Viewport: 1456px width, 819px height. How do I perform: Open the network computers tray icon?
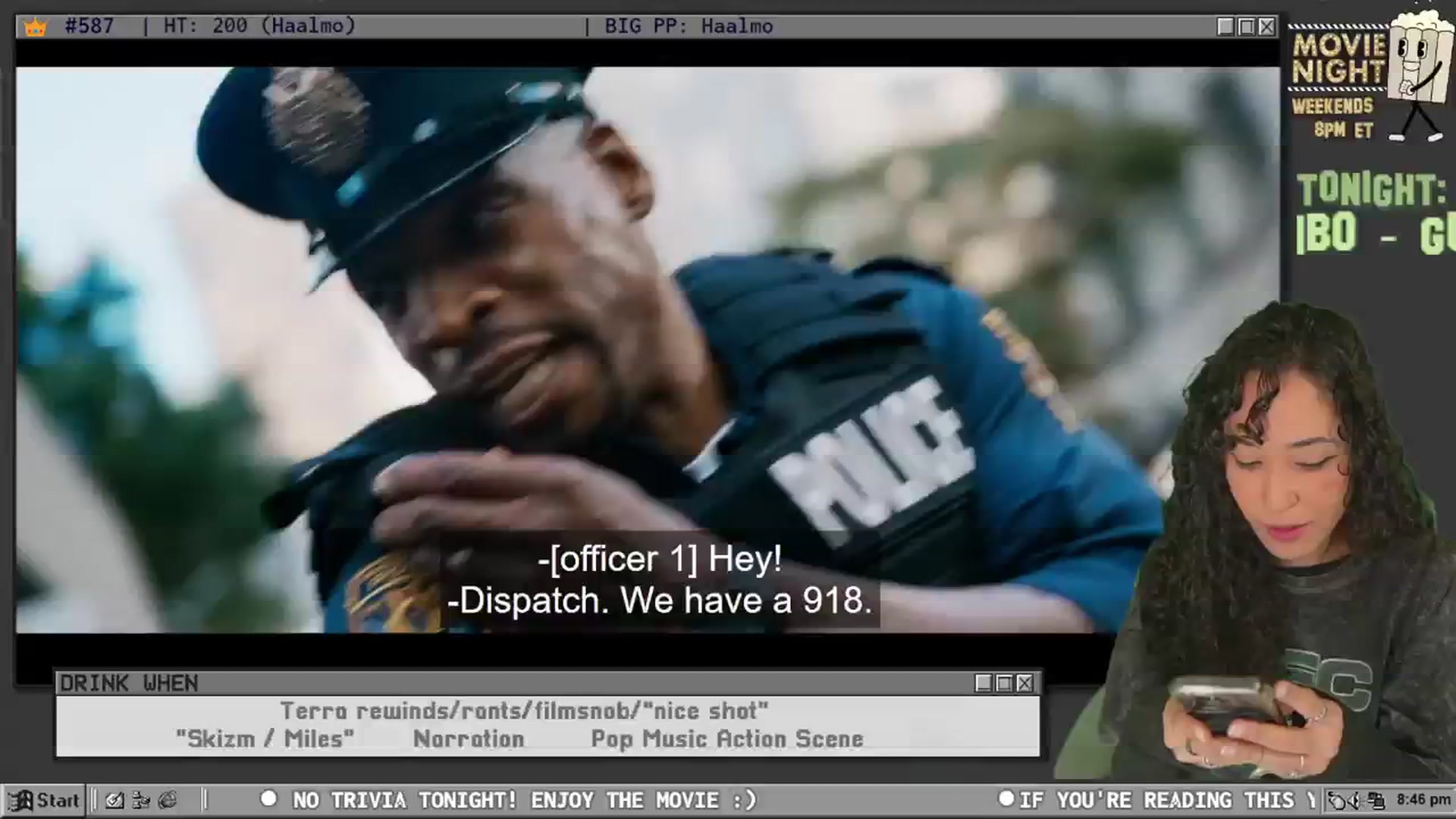click(x=1376, y=800)
